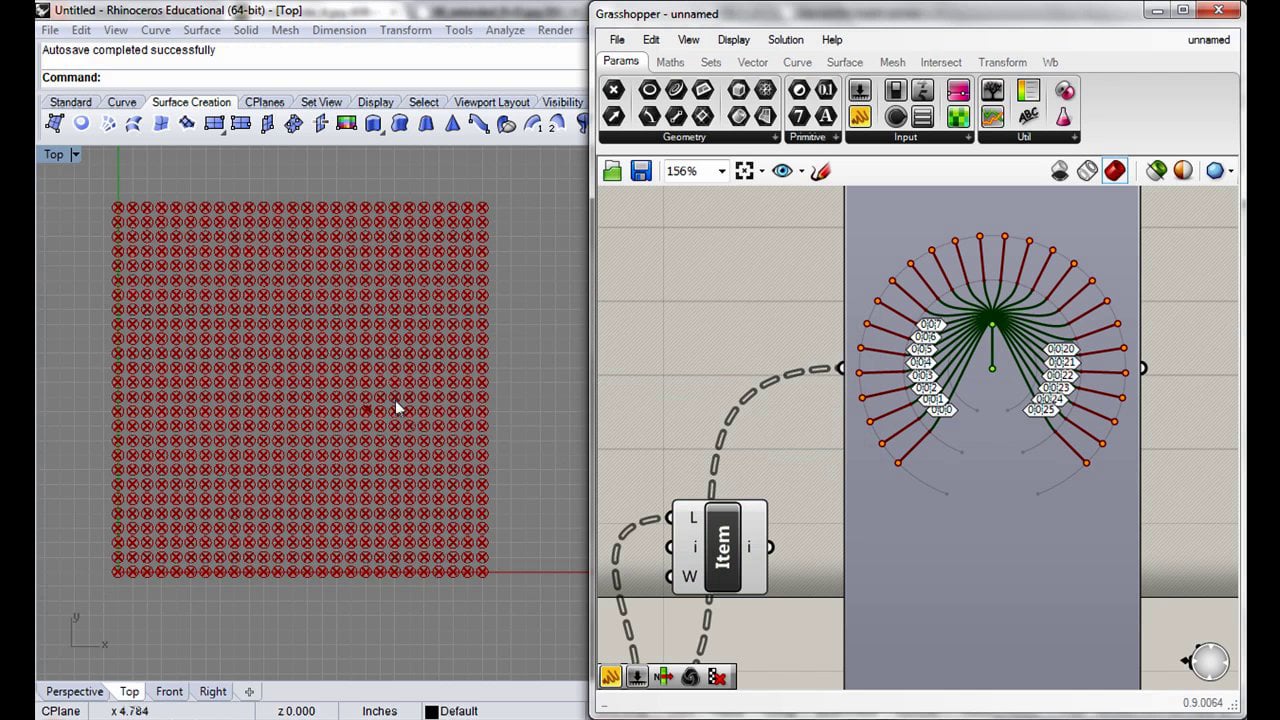The image size is (1280, 720).
Task: Open Galapagos flask icon in Util panel
Action: click(1064, 116)
